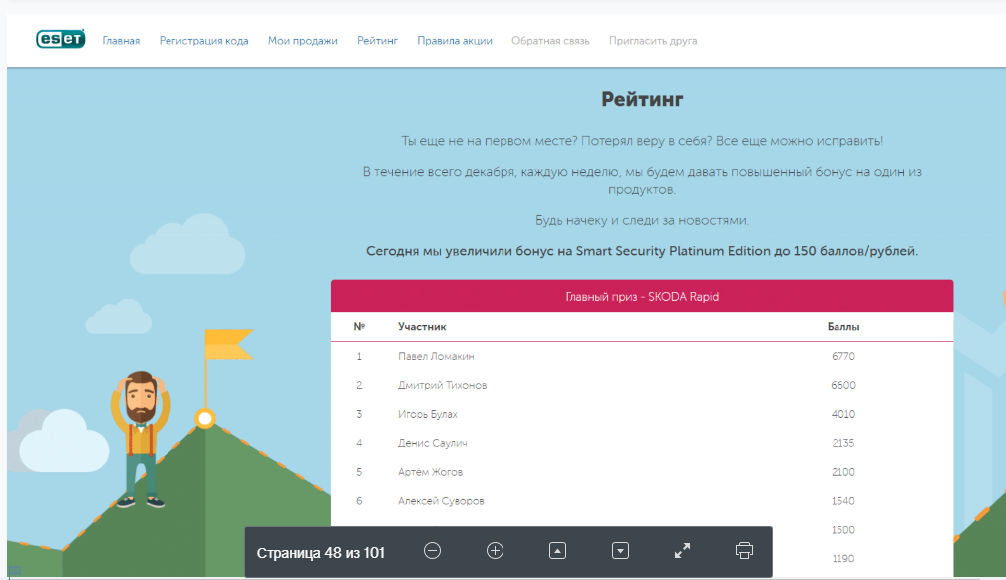Open Правила акции page
This screenshot has height=580, width=1006.
(x=454, y=41)
